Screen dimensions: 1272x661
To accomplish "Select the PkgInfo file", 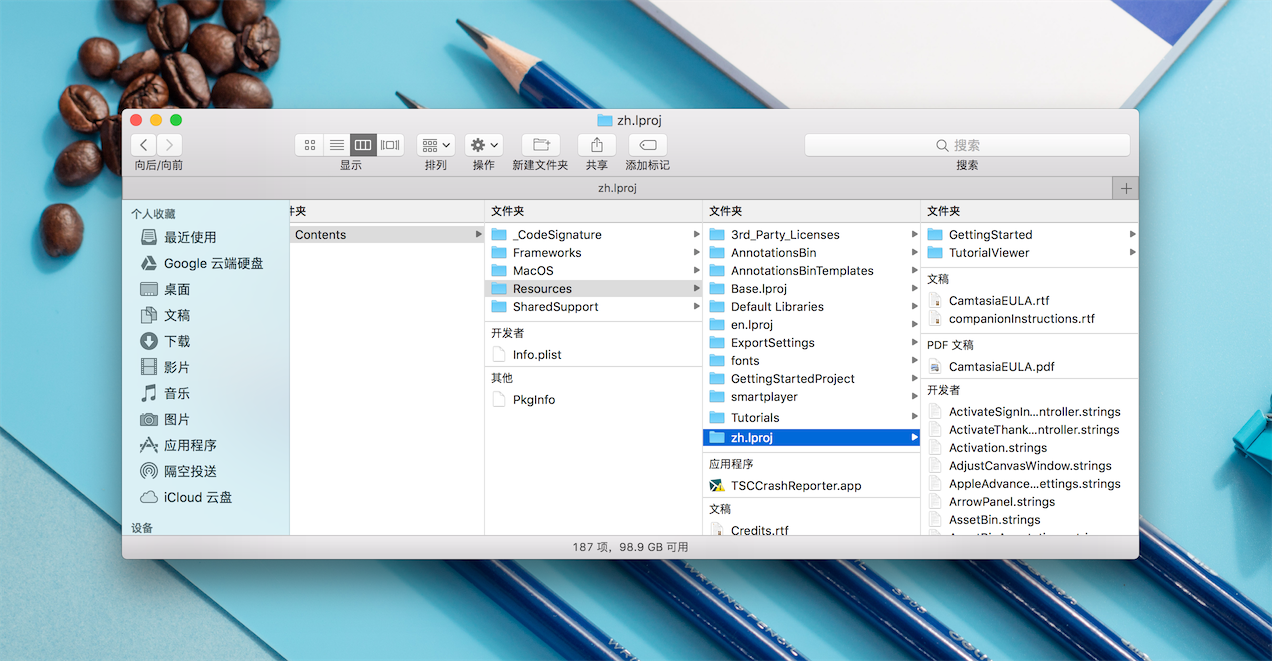I will pyautogui.click(x=593, y=400).
